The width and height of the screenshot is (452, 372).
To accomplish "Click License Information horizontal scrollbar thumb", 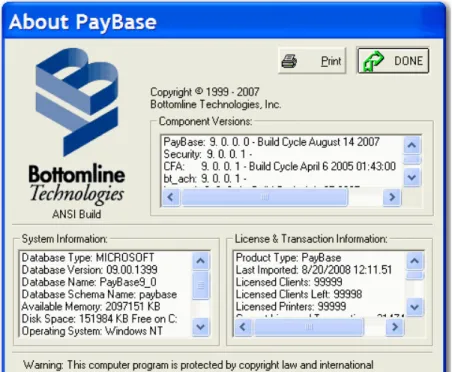I will tap(309, 327).
